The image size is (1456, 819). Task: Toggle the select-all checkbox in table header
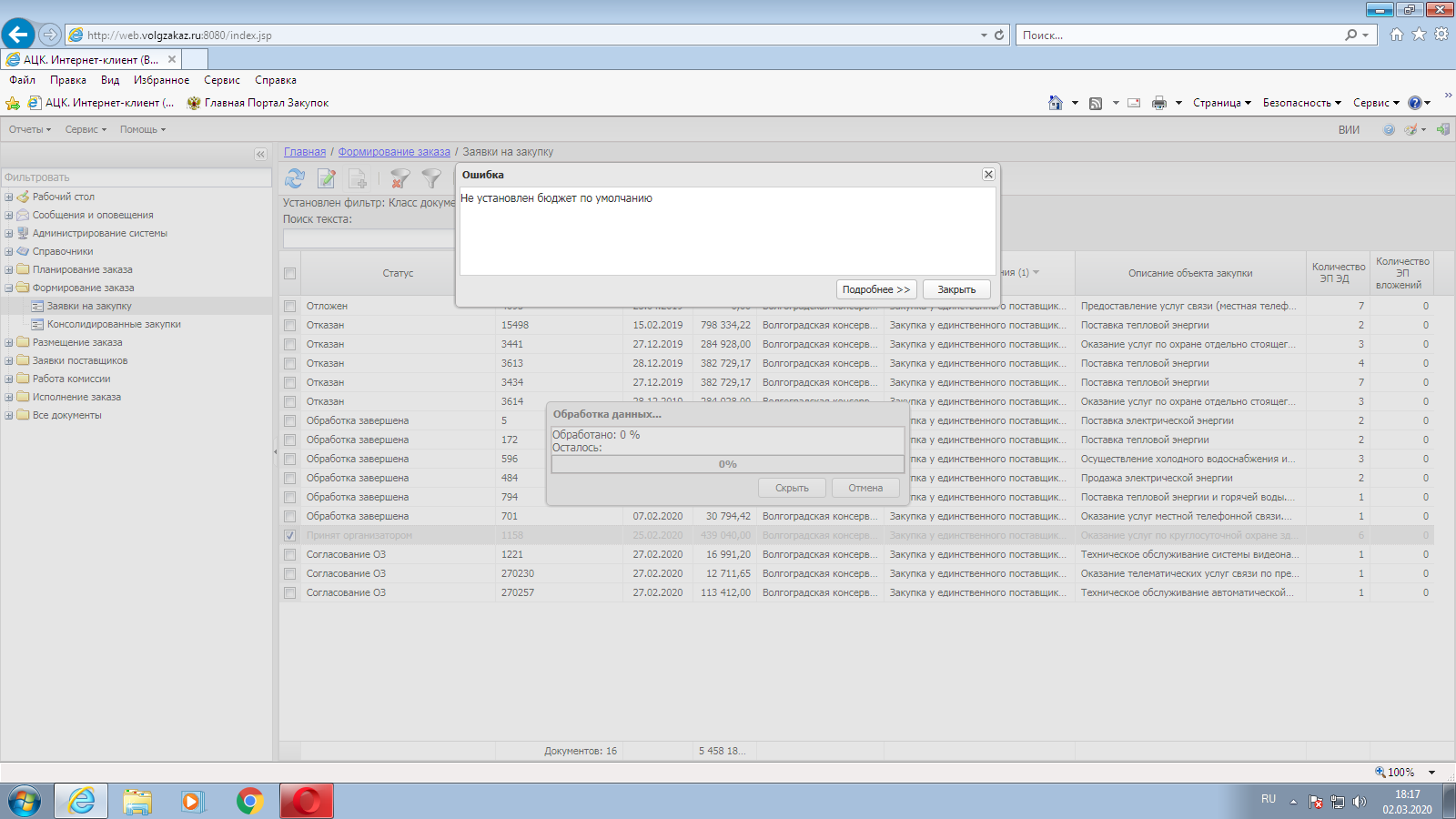[289, 274]
